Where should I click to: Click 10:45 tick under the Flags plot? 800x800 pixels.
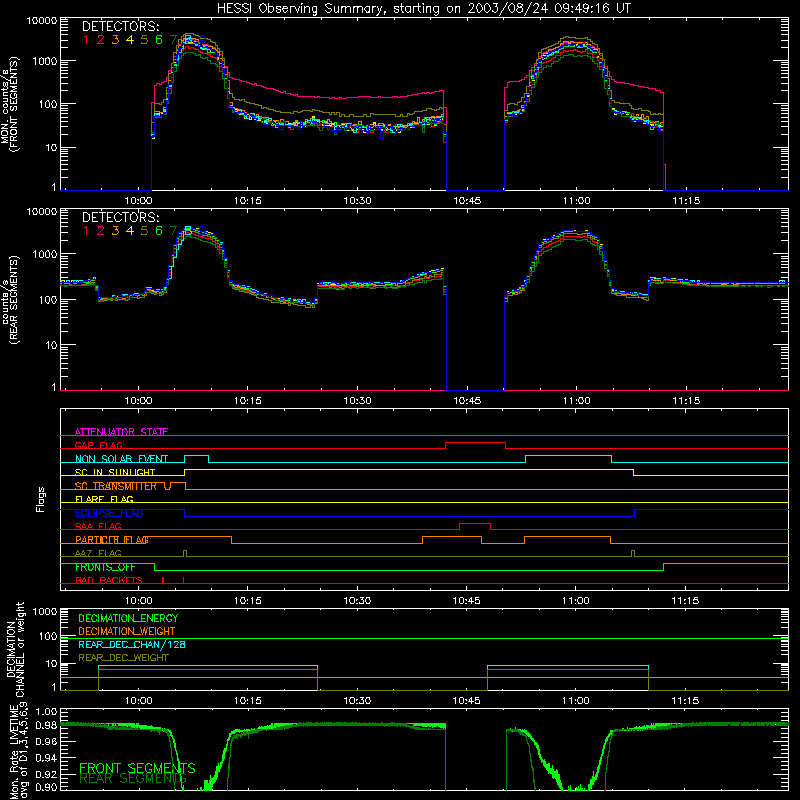[x=466, y=601]
